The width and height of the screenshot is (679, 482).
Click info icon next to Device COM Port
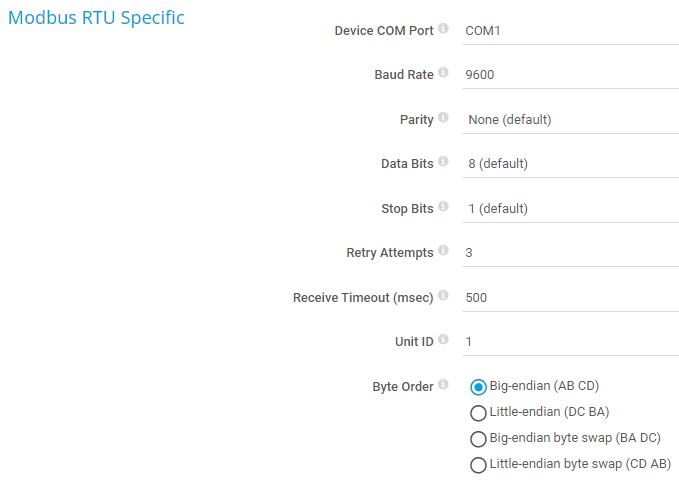coord(443,29)
